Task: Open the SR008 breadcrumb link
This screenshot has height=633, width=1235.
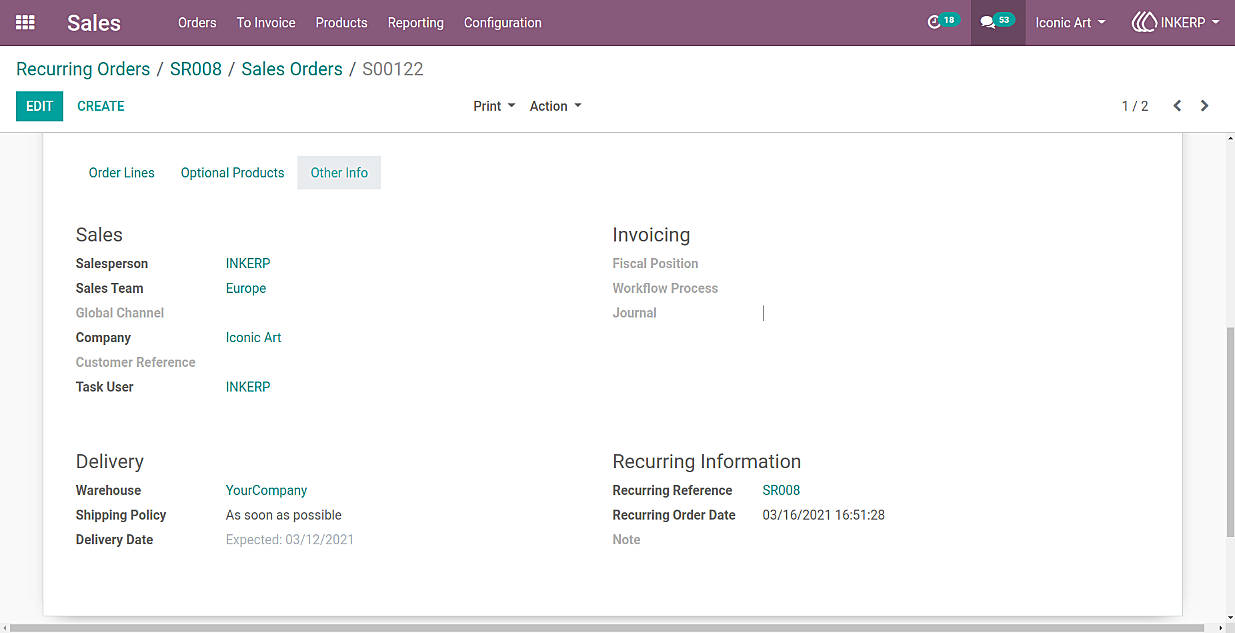Action: tap(196, 69)
